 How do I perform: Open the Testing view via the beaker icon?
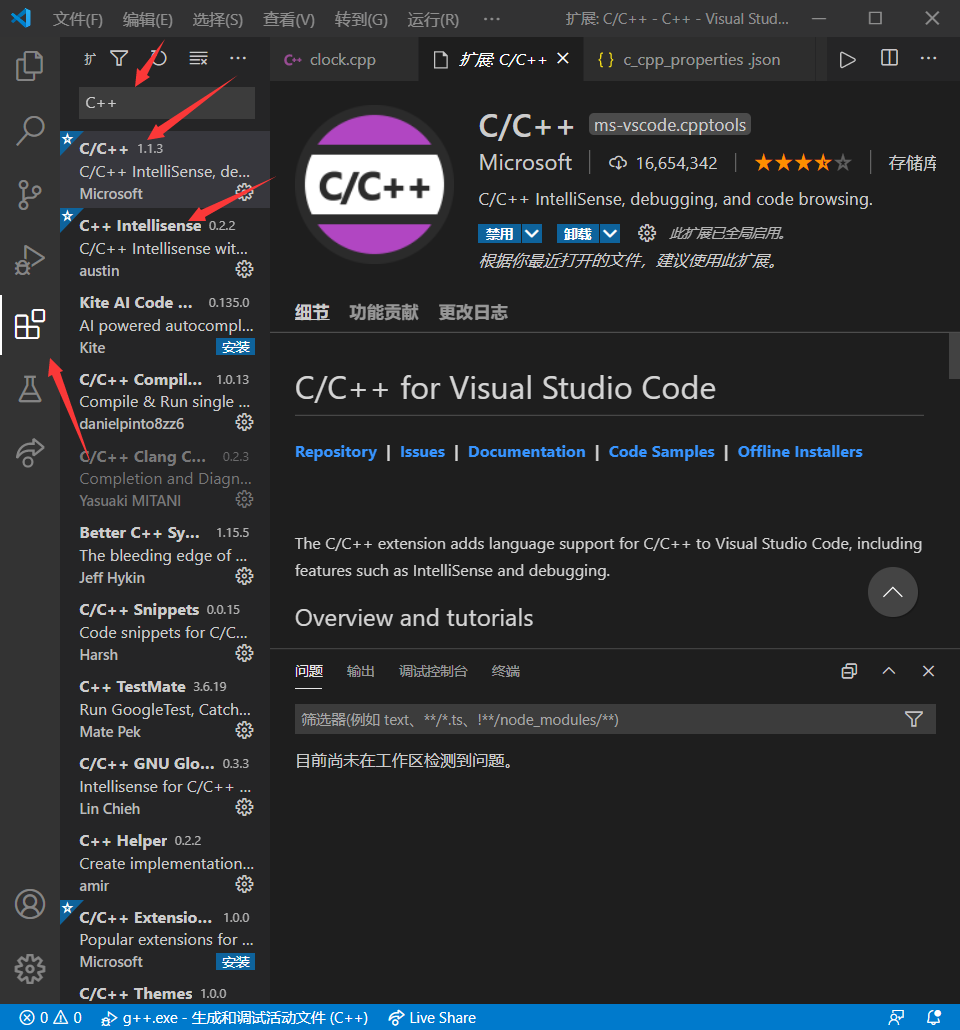(30, 389)
